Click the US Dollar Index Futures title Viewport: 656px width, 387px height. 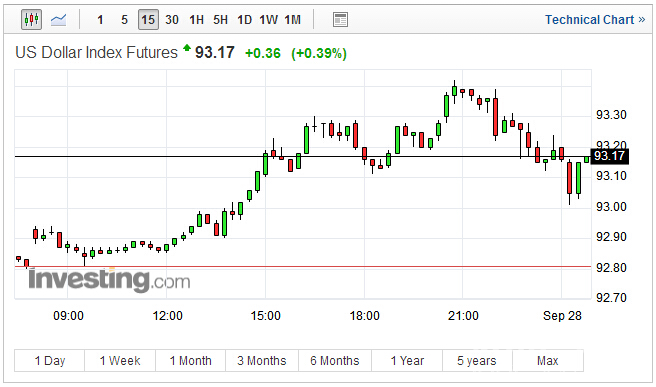click(97, 53)
